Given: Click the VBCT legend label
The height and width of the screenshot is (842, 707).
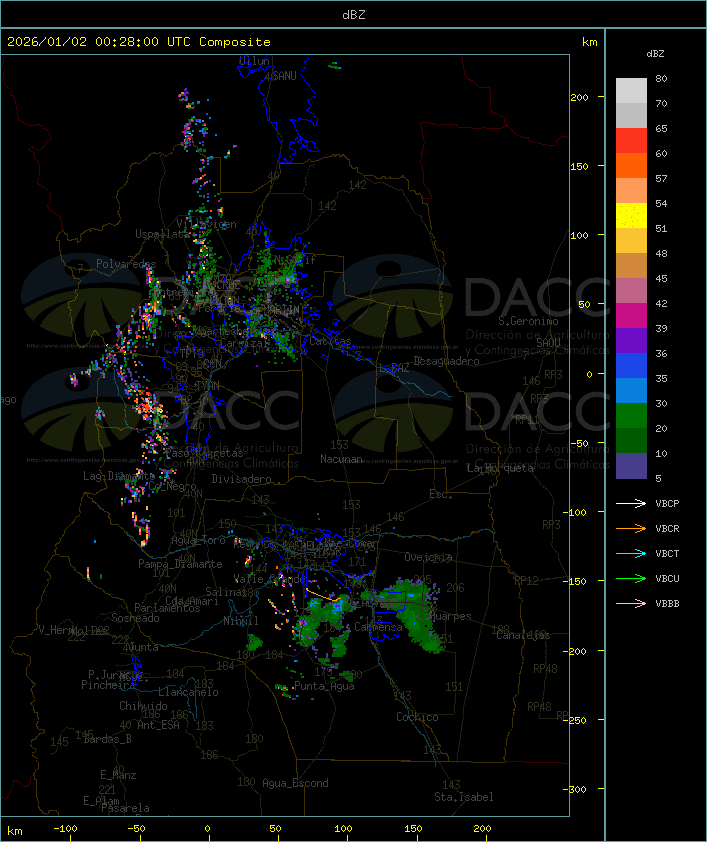Looking at the screenshot, I should tap(667, 553).
